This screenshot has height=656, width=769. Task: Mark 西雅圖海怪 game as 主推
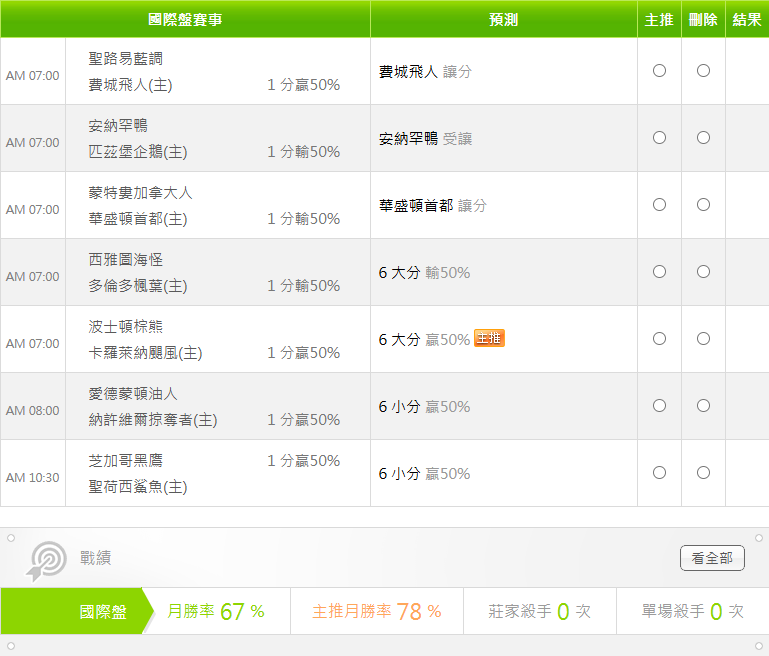point(659,272)
